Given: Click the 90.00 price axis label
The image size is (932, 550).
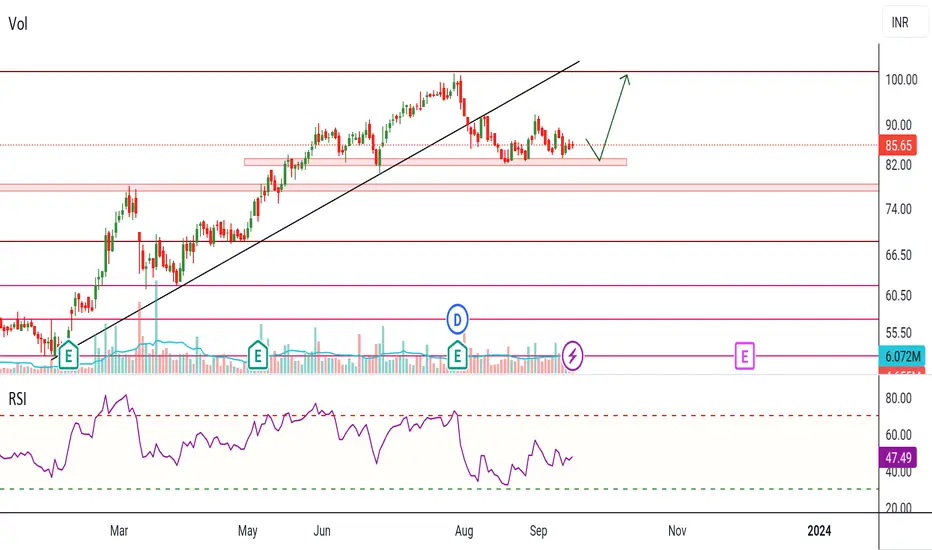Looking at the screenshot, I should click(898, 125).
